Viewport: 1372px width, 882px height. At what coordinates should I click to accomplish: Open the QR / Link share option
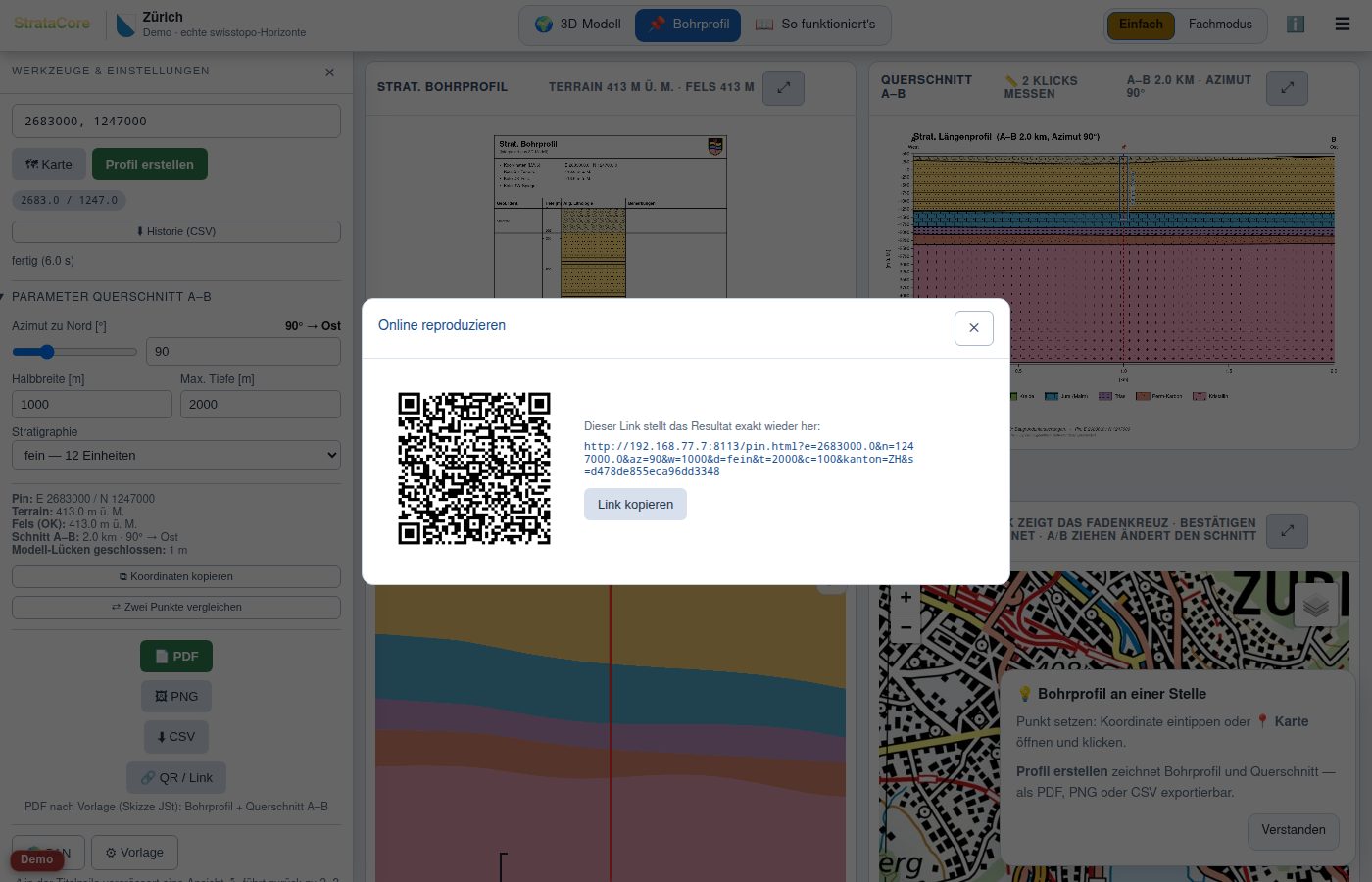click(x=176, y=777)
